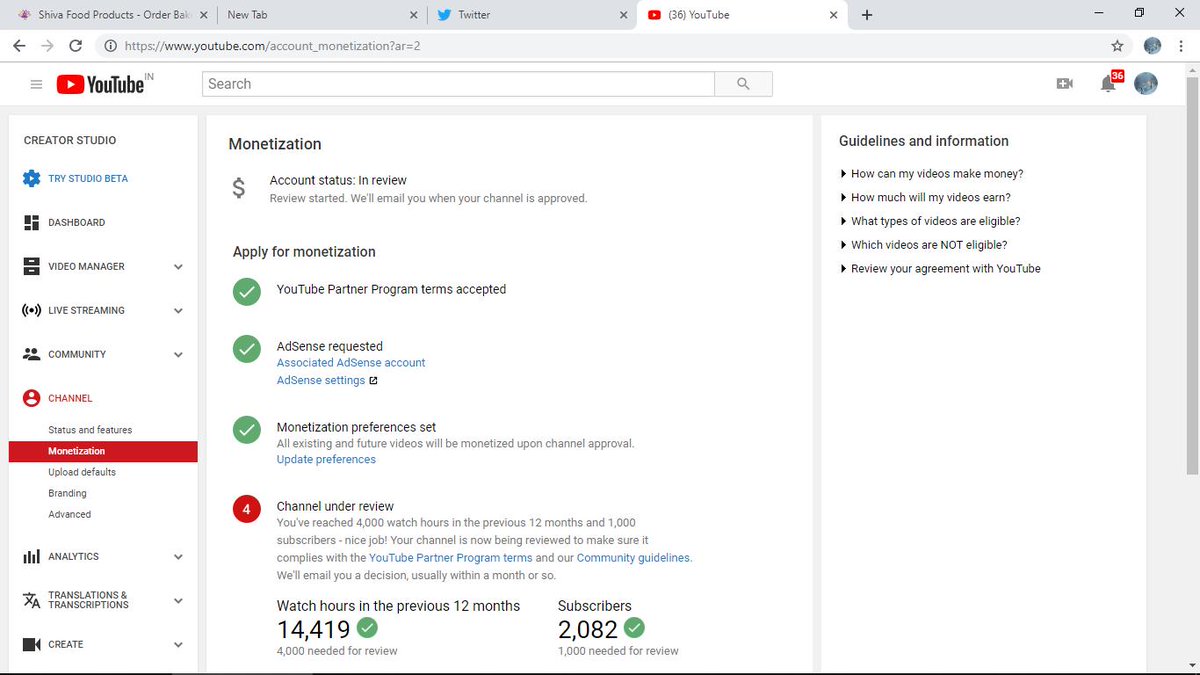The height and width of the screenshot is (675, 1200).
Task: Click the Community people icon
Action: pyautogui.click(x=31, y=354)
